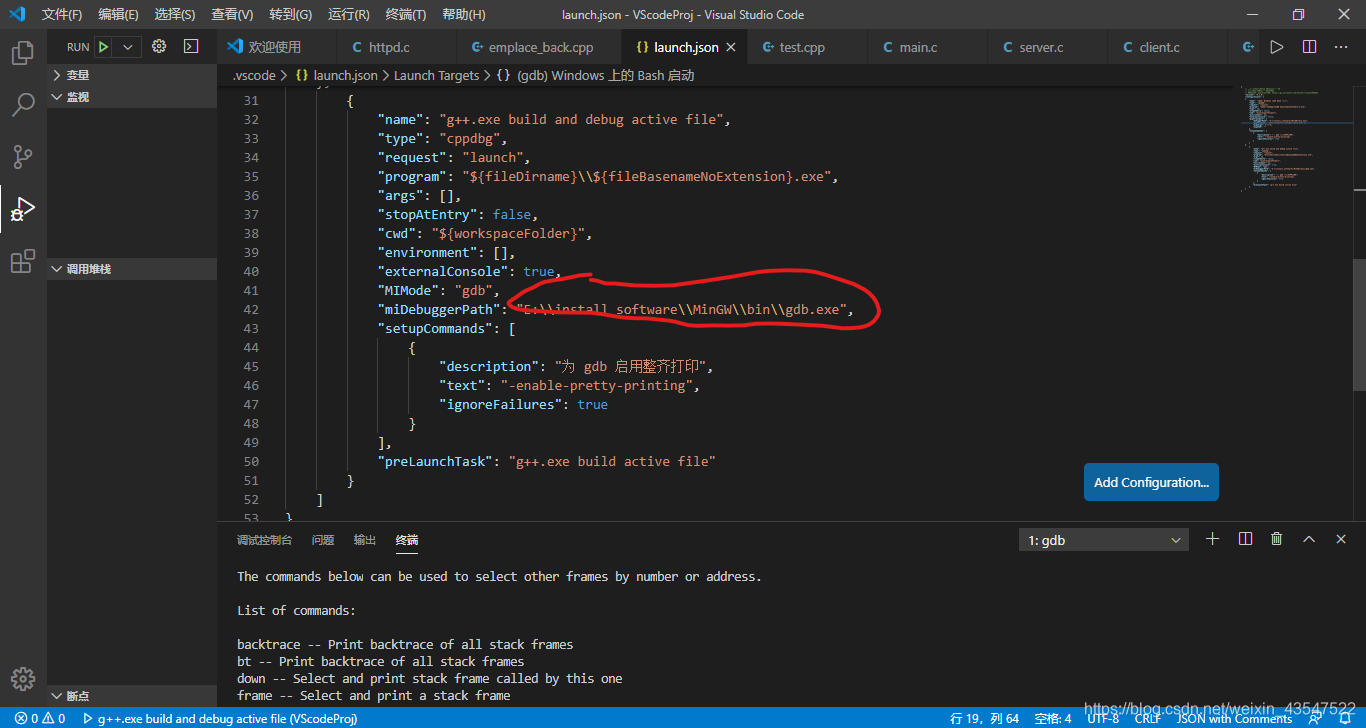1366x728 pixels.
Task: Click the JSON with Comments language mode
Action: click(x=1234, y=718)
